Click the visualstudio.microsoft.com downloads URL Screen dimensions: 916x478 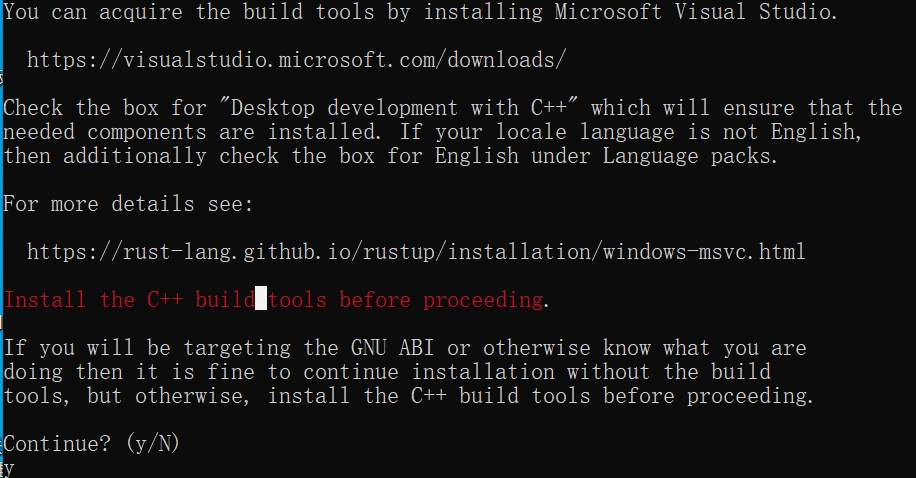(x=296, y=60)
